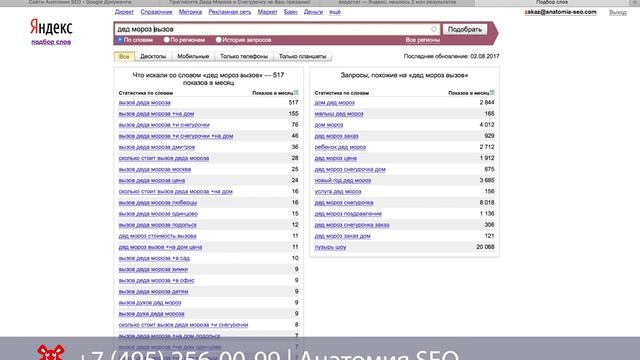Open the query вызов деда мороза подольск
This screenshot has width=640, height=360.
click(158, 225)
